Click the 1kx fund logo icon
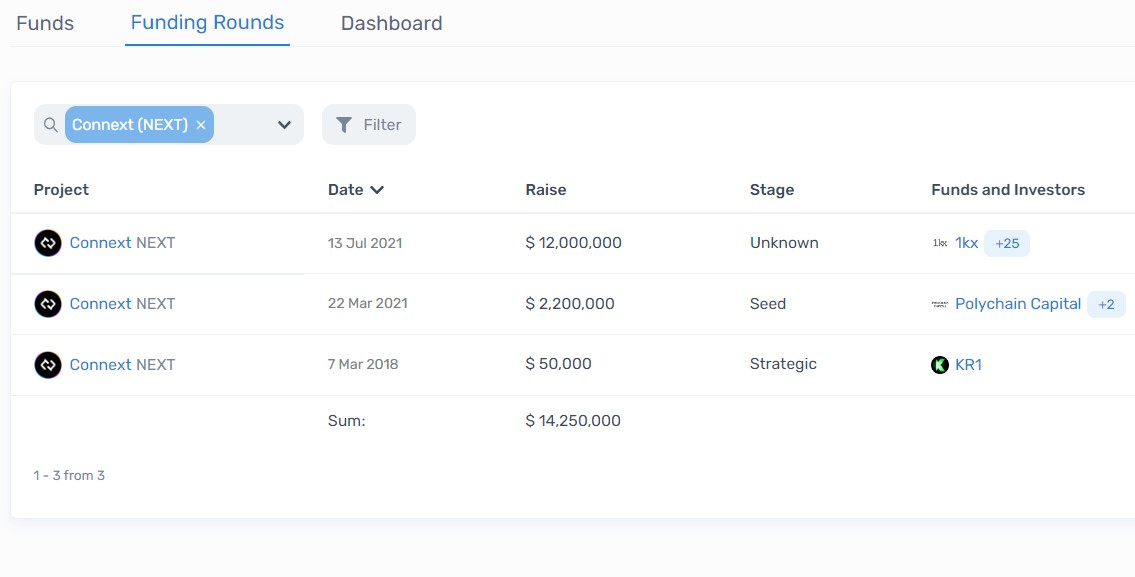The height and width of the screenshot is (577, 1135). [x=940, y=243]
